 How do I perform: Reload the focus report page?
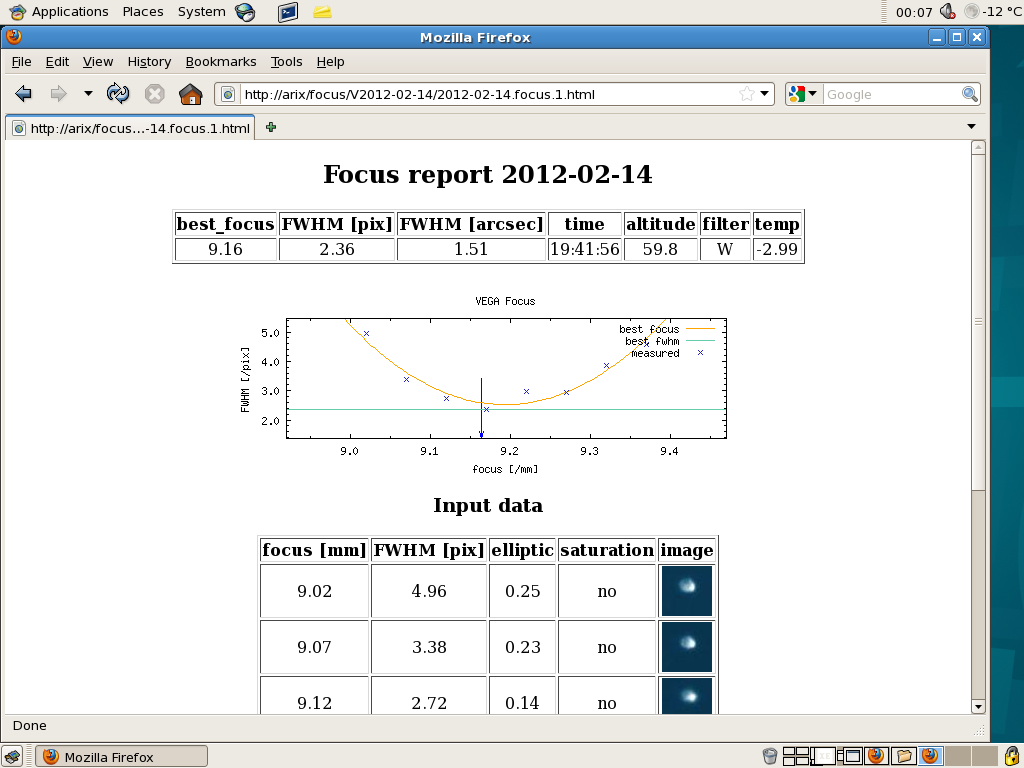[118, 94]
